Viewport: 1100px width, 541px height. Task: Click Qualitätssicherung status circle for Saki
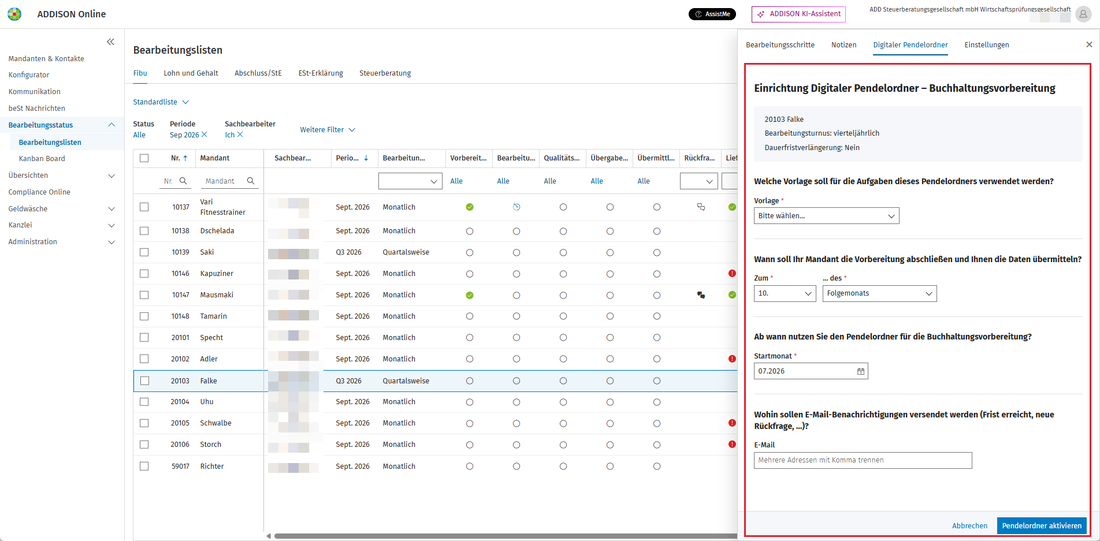(x=563, y=252)
